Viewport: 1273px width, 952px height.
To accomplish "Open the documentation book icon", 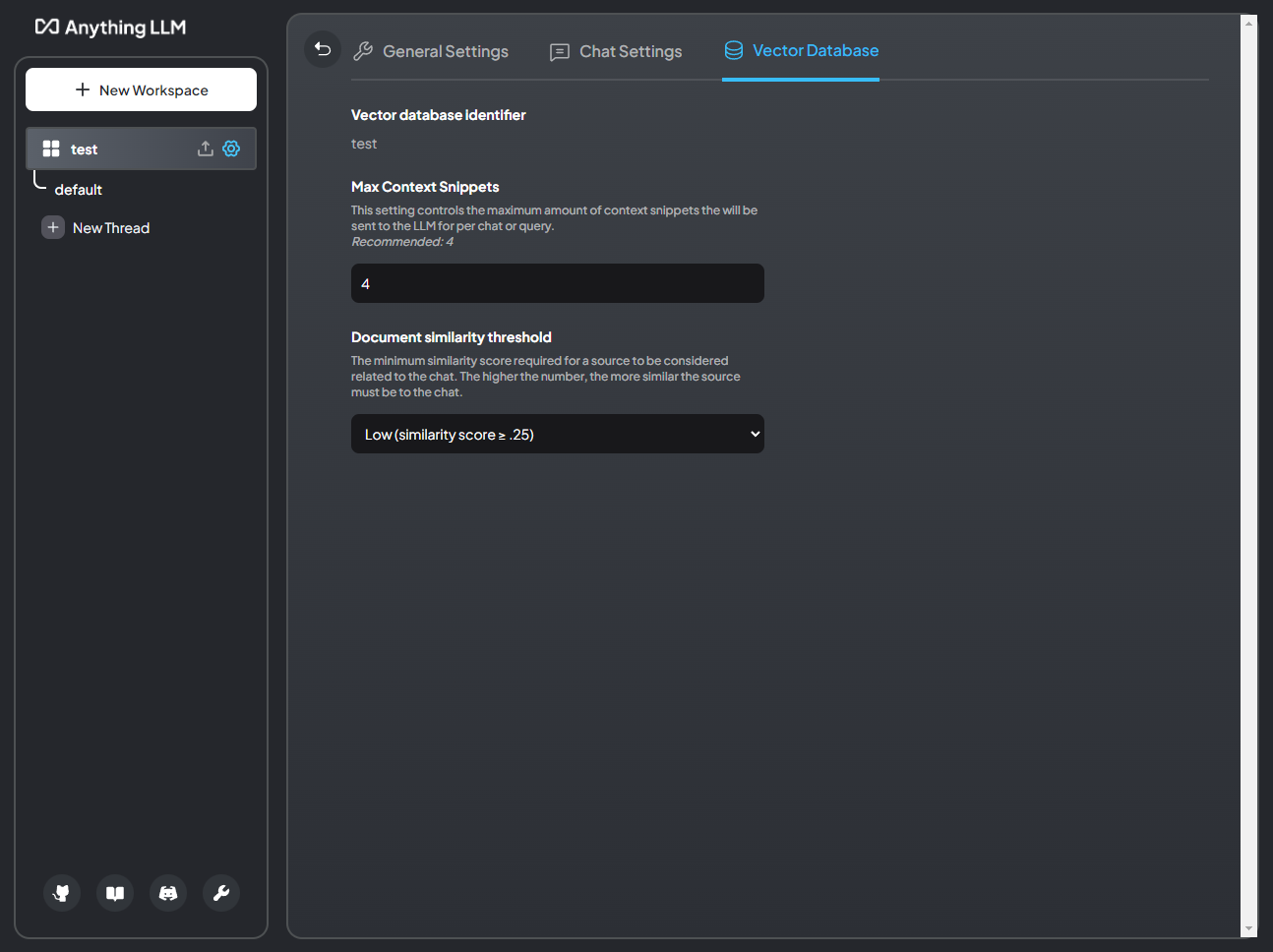I will click(x=115, y=893).
